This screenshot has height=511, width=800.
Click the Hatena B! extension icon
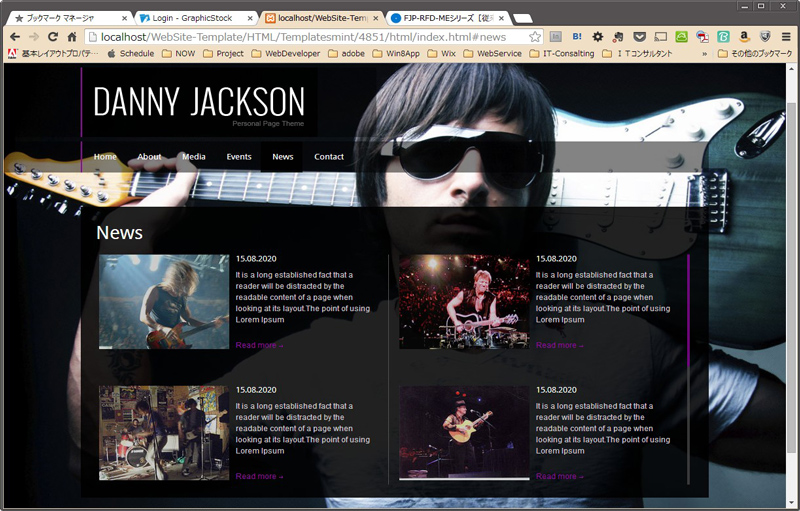577,37
